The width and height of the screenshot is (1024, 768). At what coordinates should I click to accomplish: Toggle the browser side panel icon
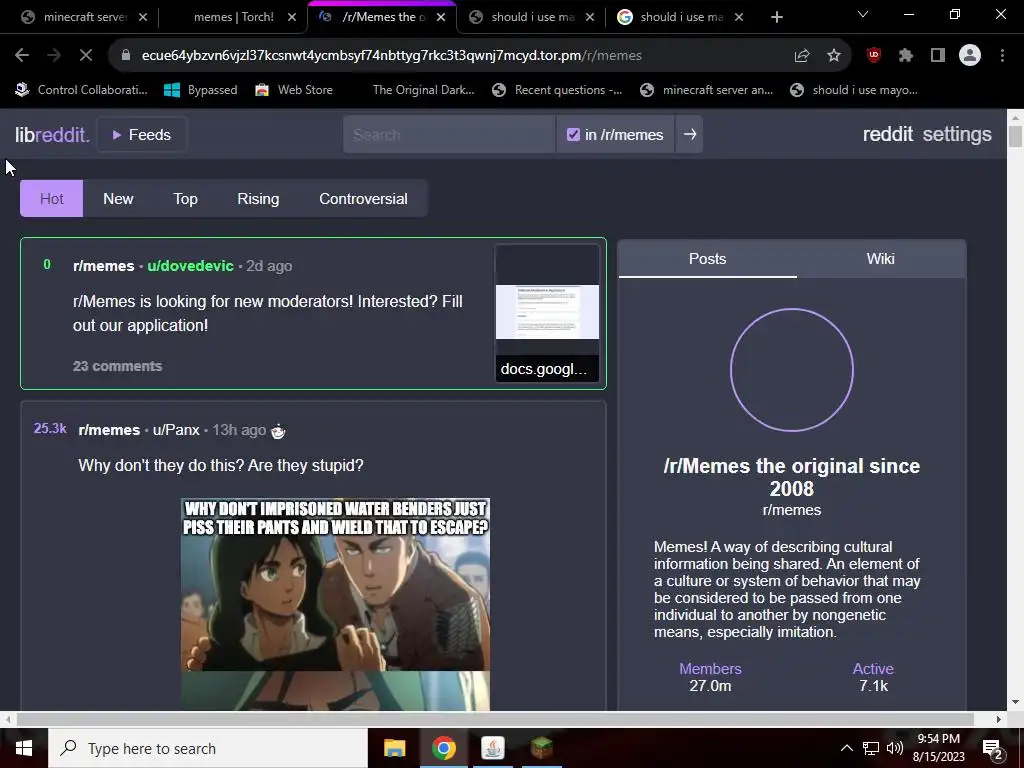(x=938, y=56)
